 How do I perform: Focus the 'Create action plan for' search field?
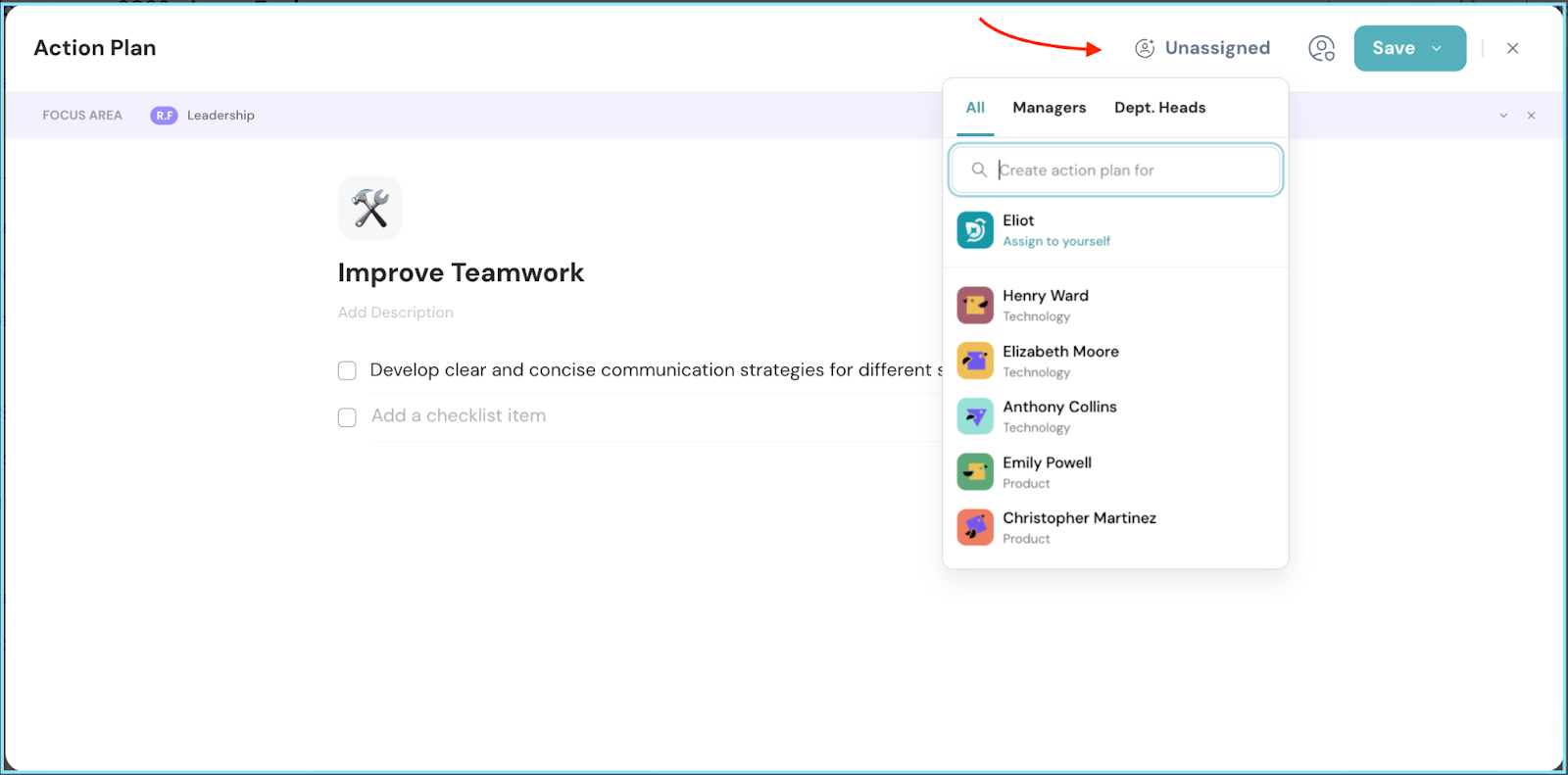1127,170
